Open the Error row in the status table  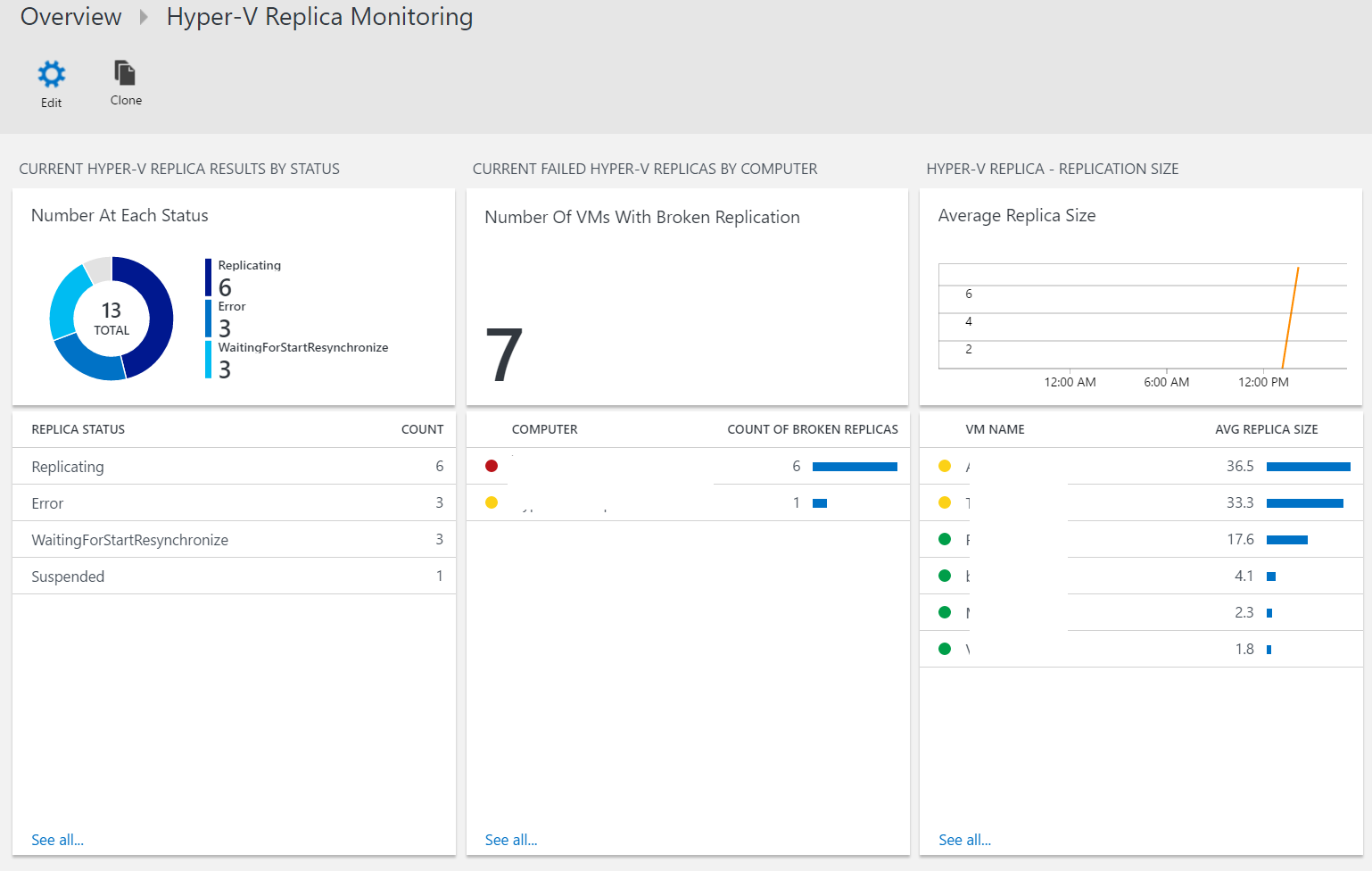pos(234,502)
